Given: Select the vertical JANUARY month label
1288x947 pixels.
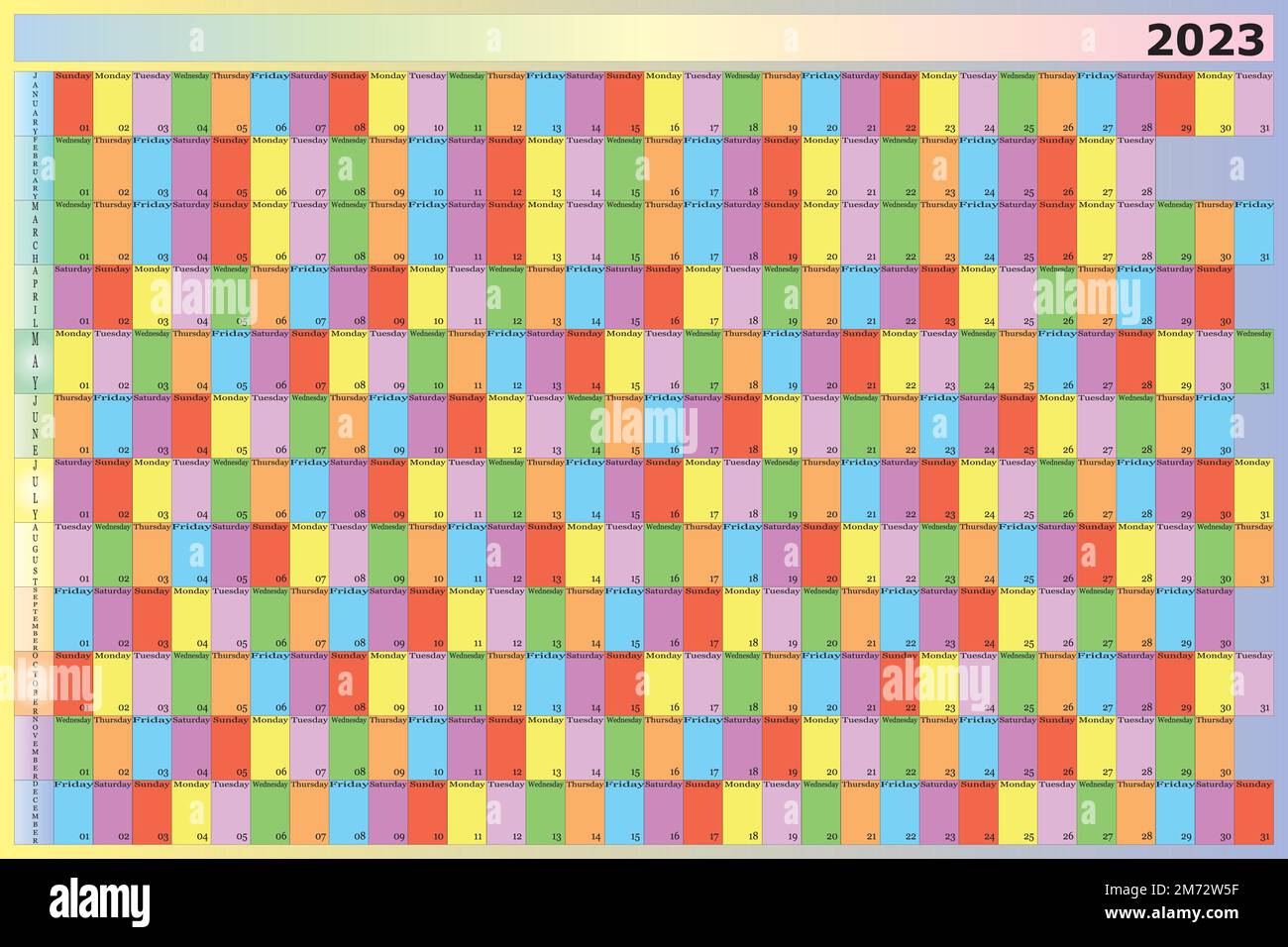Looking at the screenshot, I should point(35,103).
